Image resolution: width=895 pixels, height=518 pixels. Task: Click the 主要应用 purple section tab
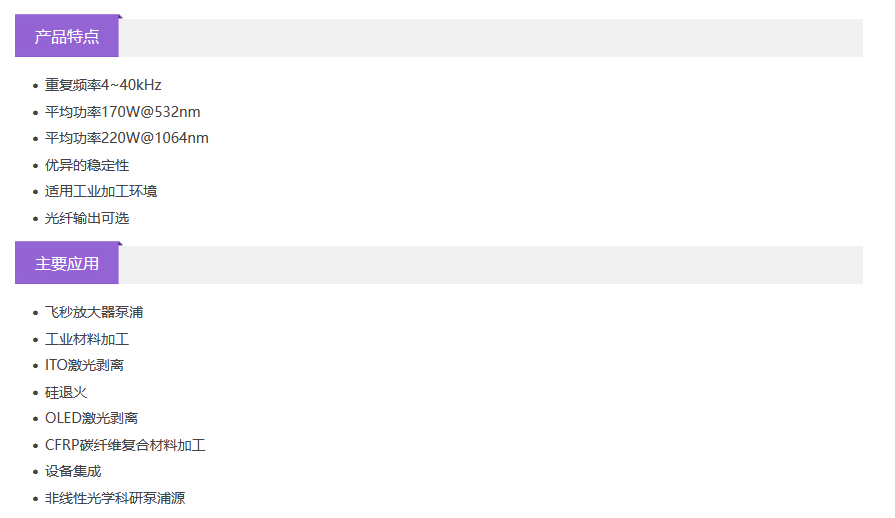click(x=67, y=264)
